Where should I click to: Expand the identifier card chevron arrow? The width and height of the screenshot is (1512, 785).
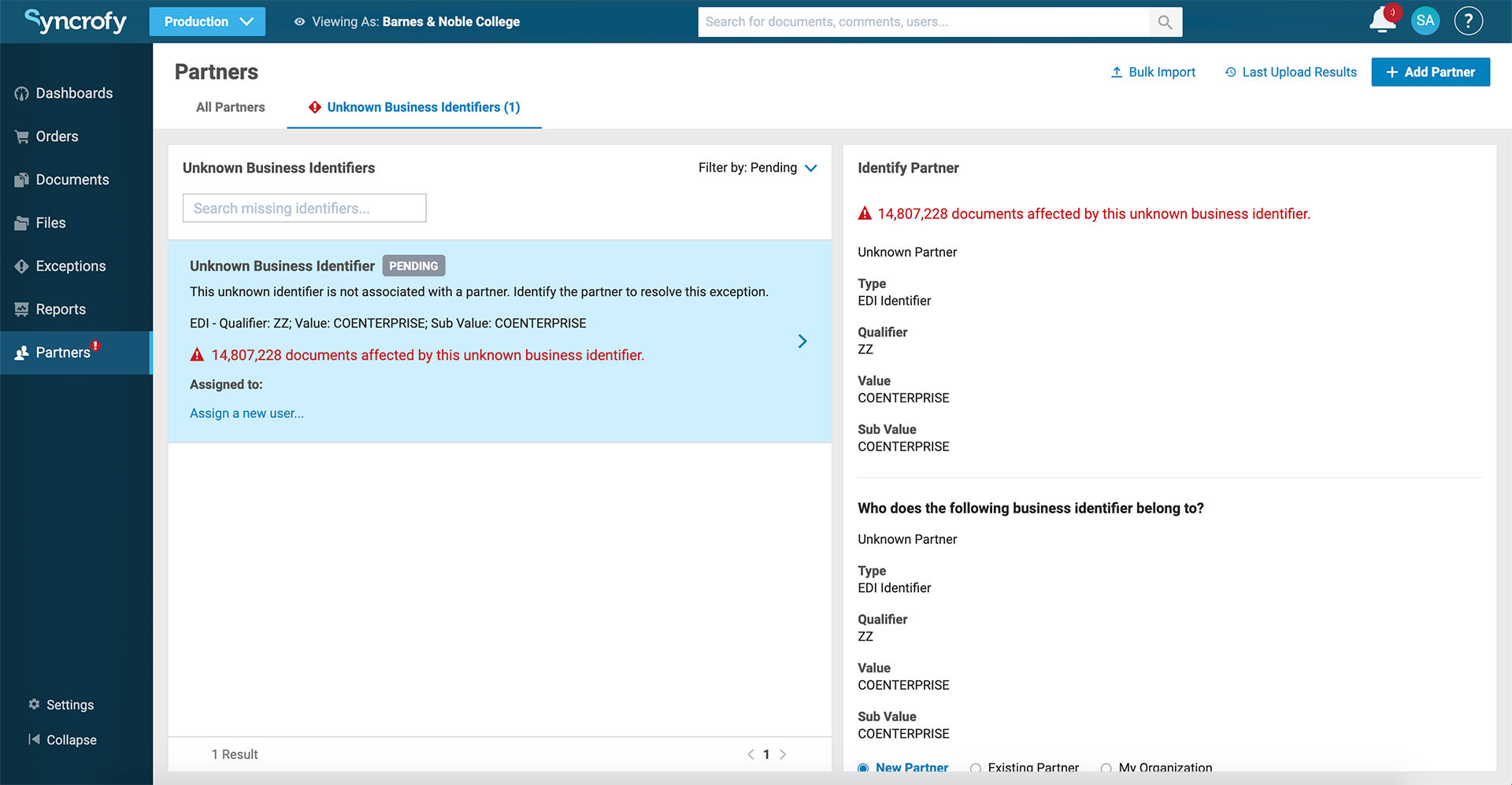pyautogui.click(x=802, y=341)
